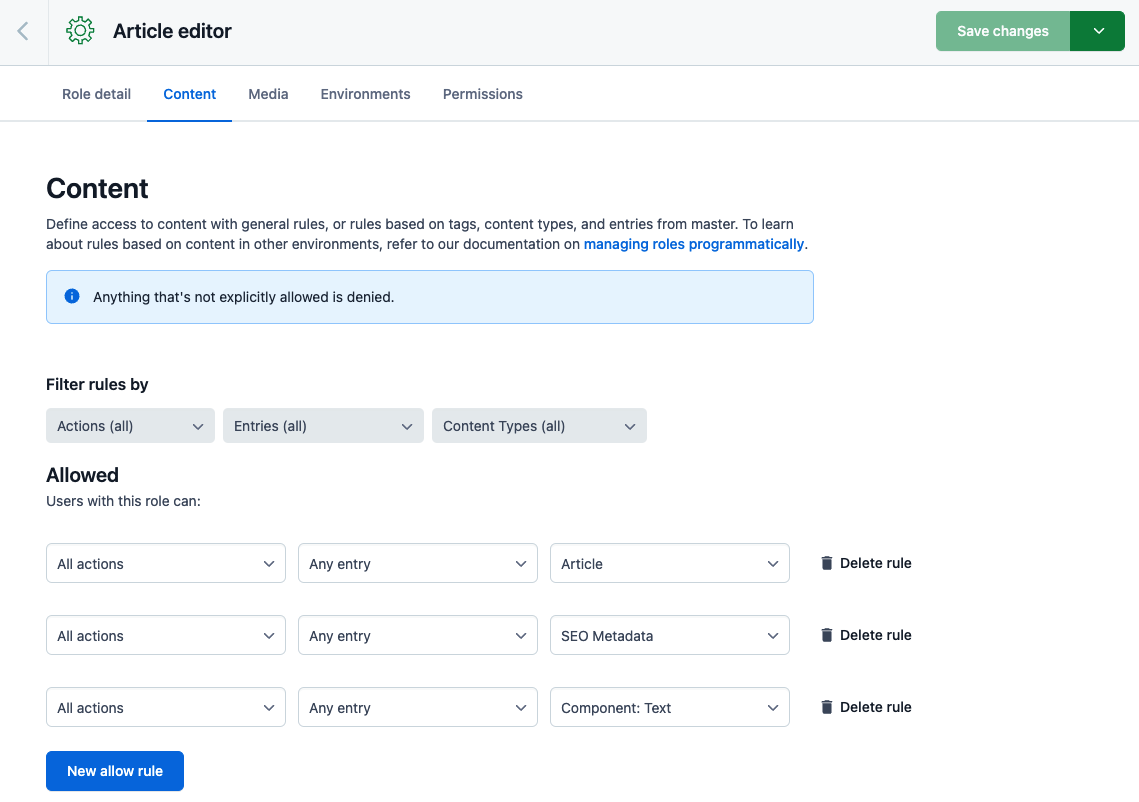This screenshot has height=802, width=1139.
Task: Open the All actions dropdown in the first rule
Action: (x=165, y=563)
